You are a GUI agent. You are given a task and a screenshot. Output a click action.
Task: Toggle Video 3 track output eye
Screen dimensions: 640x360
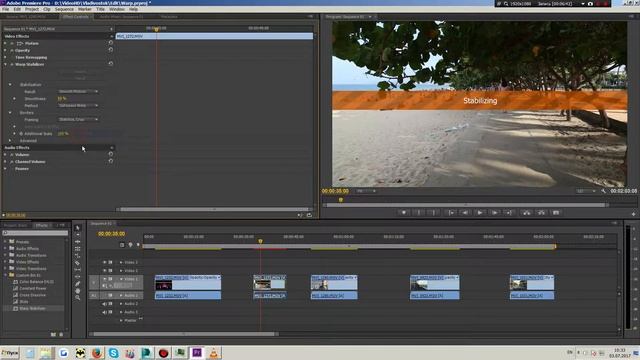[x=104, y=262]
